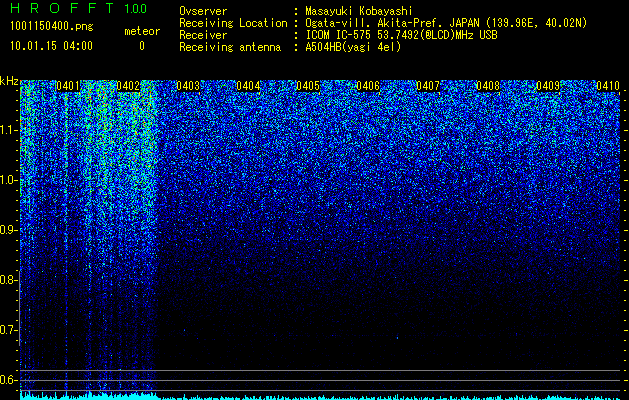Screen dimensions: 629x400
Task: Click the 0401 time marker
Action: (x=68, y=86)
